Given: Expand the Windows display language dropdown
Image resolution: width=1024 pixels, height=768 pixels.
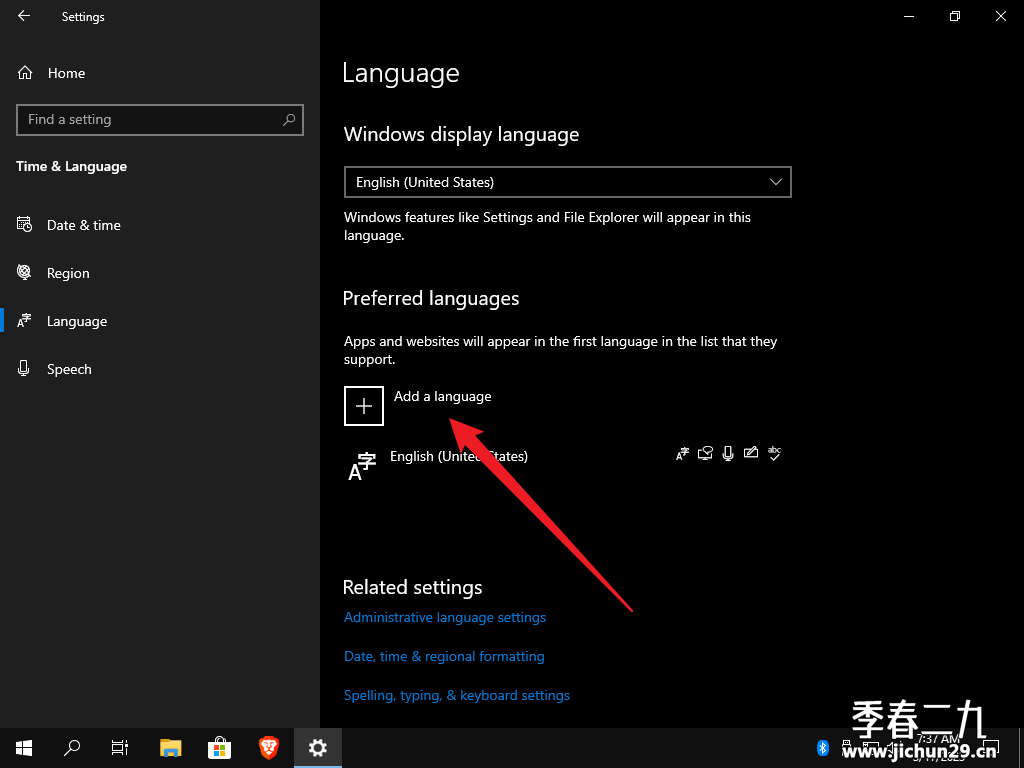Looking at the screenshot, I should click(x=568, y=182).
